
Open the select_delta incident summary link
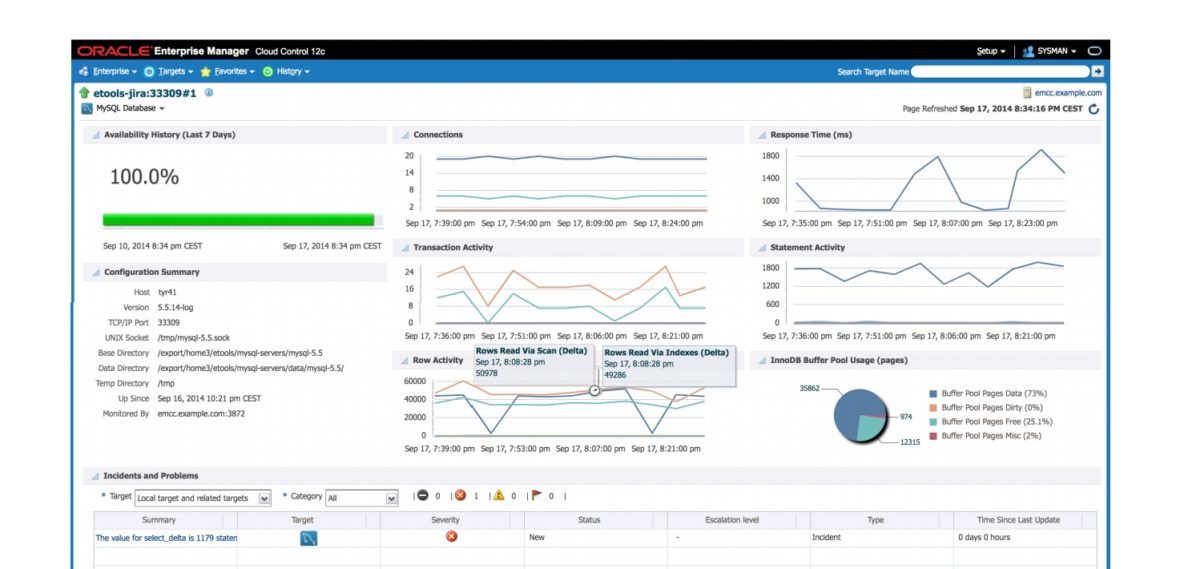(x=166, y=538)
